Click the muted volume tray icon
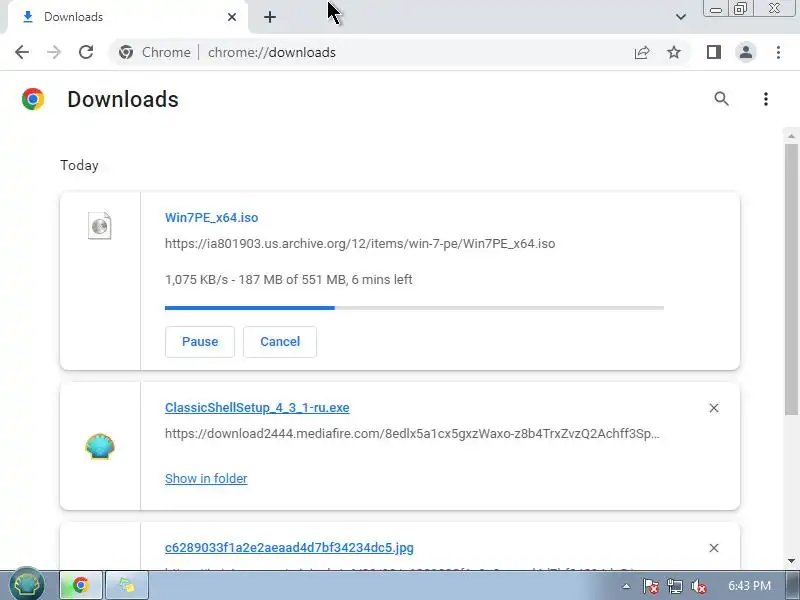 pyautogui.click(x=698, y=586)
